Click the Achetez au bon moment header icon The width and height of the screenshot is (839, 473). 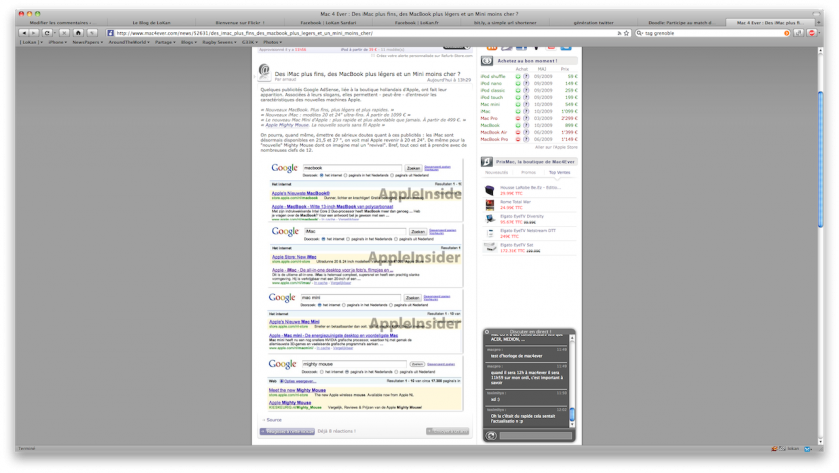[487, 61]
